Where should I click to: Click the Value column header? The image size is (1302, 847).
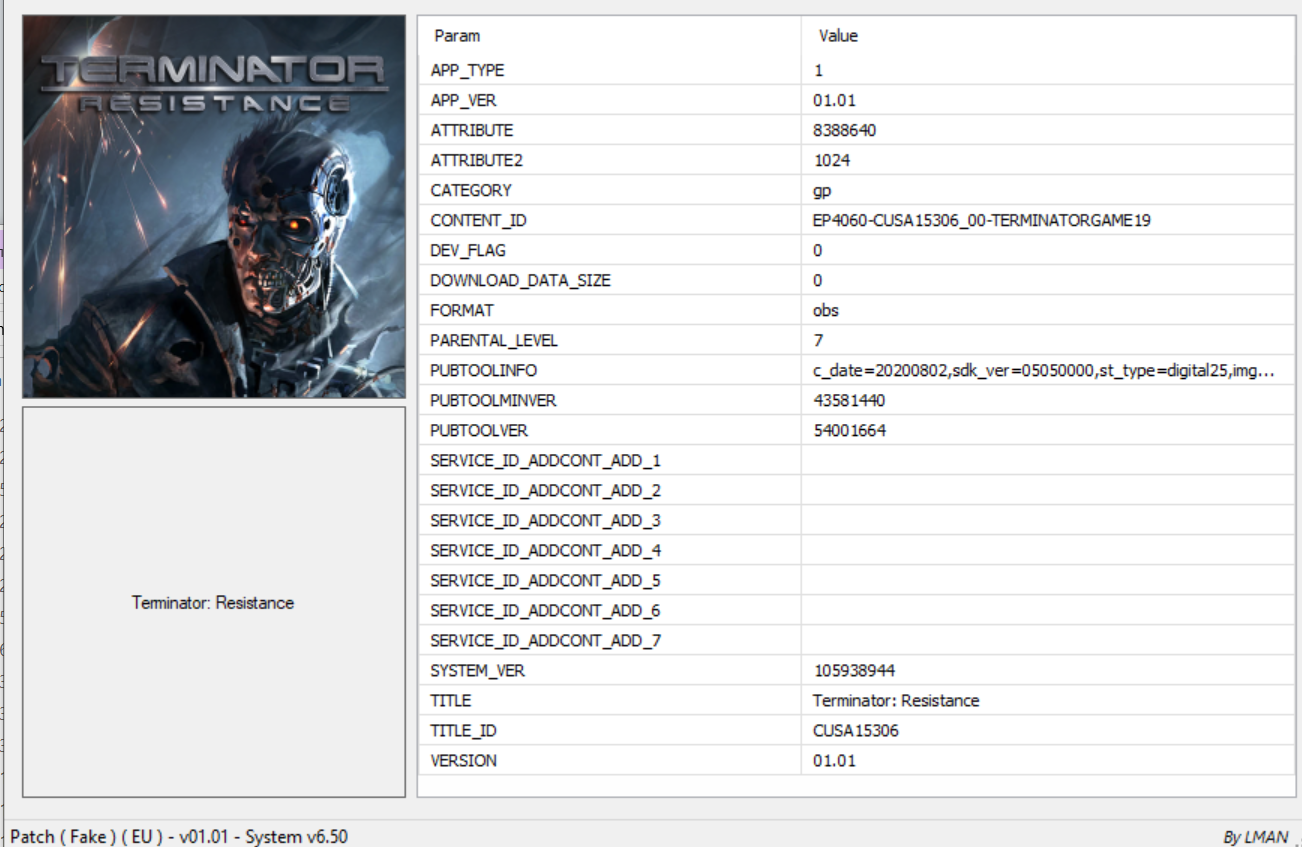point(838,36)
